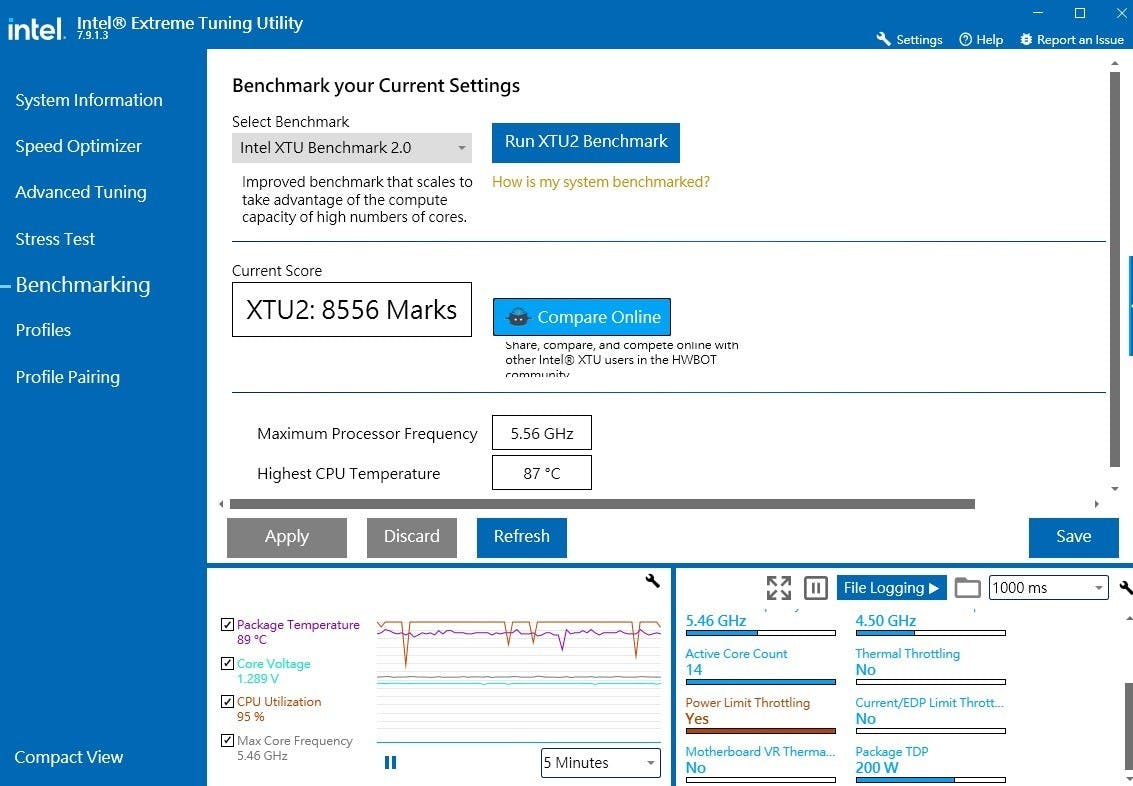
Task: Uncheck the Package Temperature checkbox
Action: click(228, 625)
